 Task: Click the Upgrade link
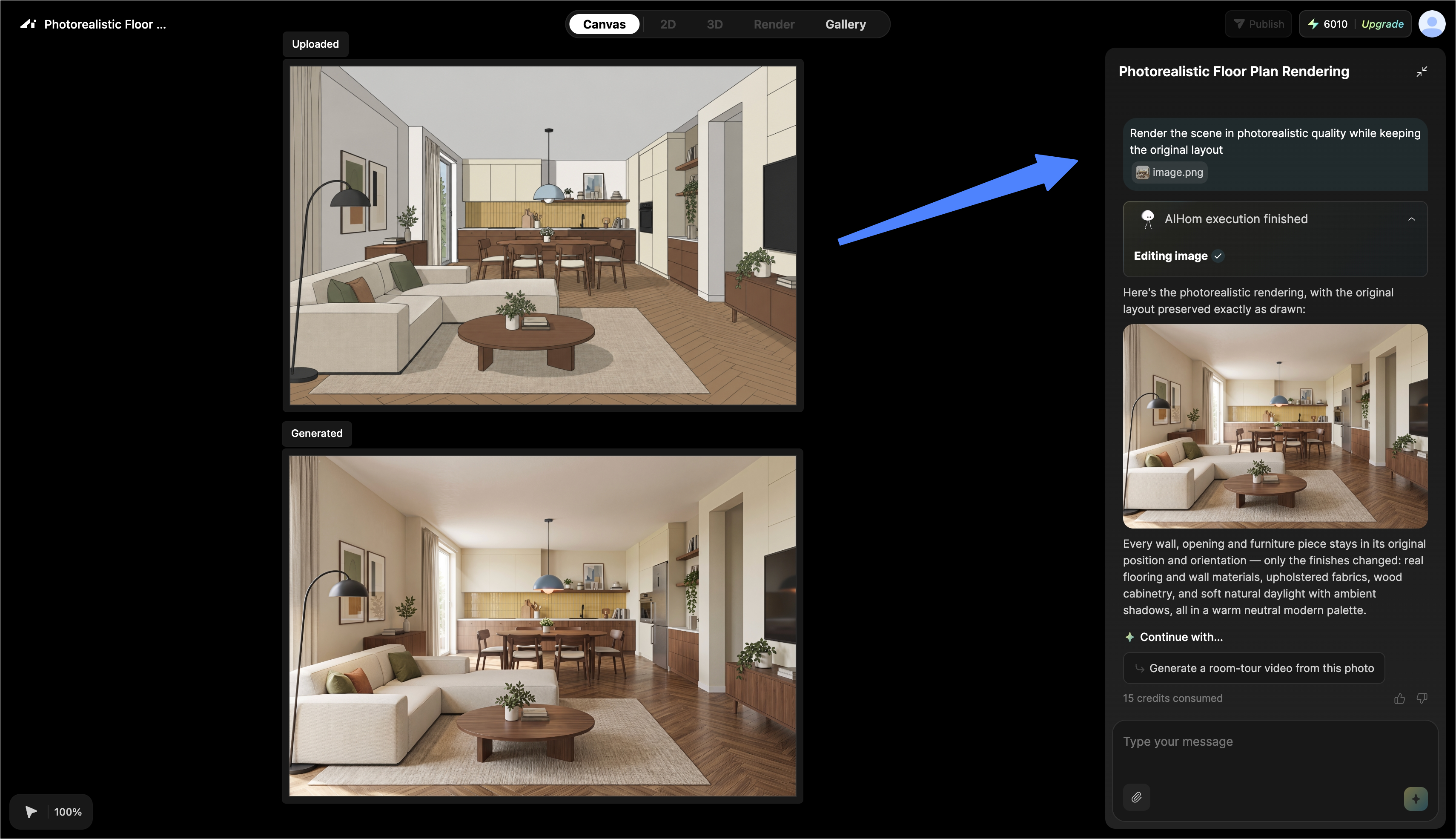tap(1382, 24)
